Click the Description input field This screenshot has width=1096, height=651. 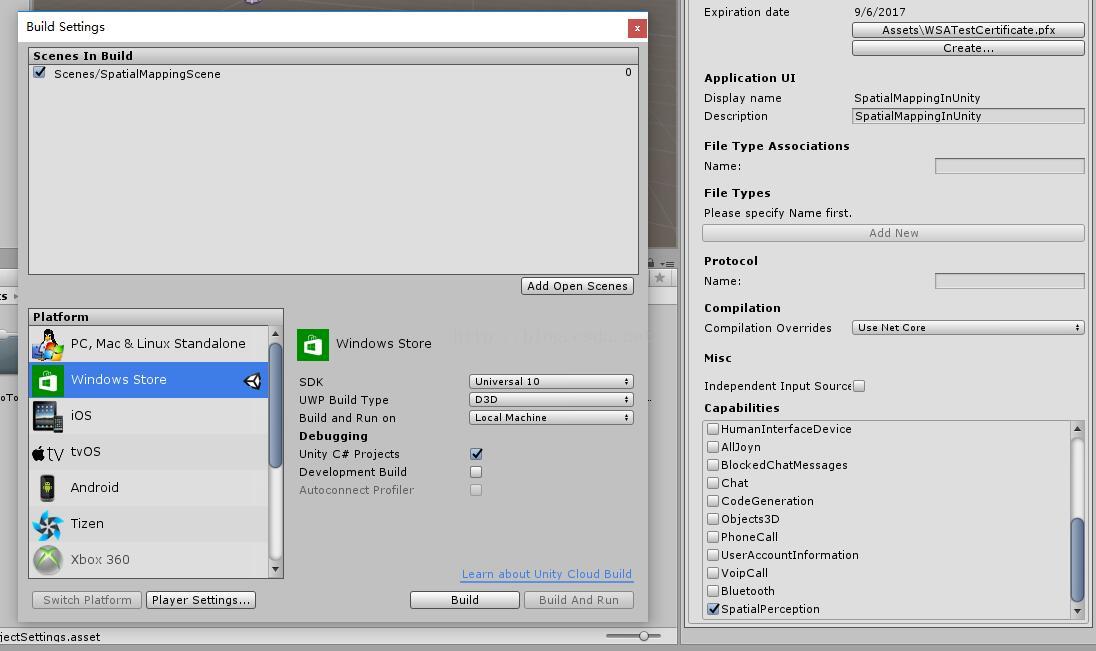(x=968, y=116)
